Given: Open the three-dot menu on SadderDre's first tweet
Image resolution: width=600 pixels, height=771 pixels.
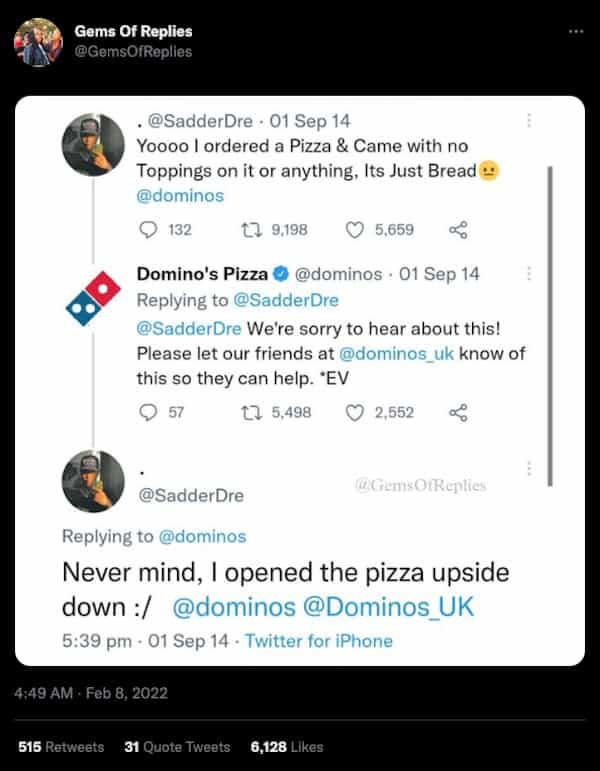Looking at the screenshot, I should point(529,121).
